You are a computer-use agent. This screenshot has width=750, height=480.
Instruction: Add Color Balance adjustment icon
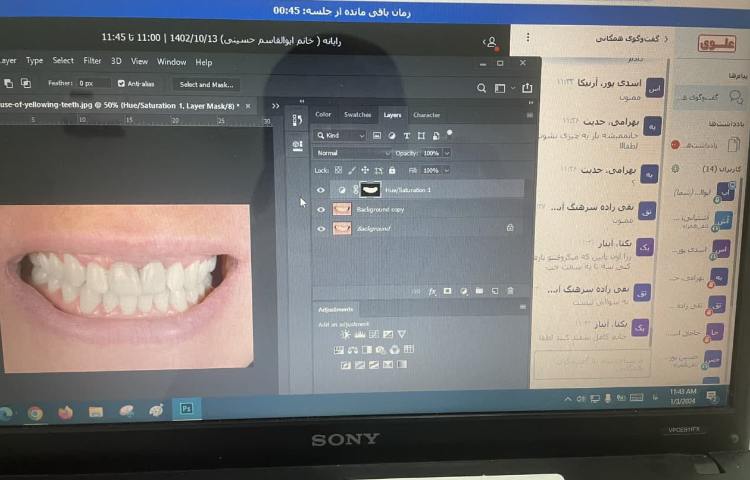(353, 350)
